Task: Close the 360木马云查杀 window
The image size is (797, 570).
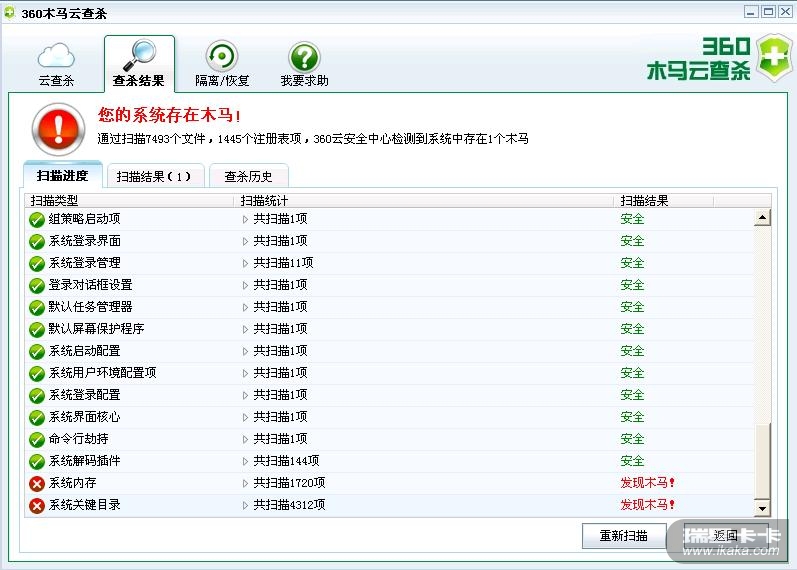Action: (x=785, y=11)
